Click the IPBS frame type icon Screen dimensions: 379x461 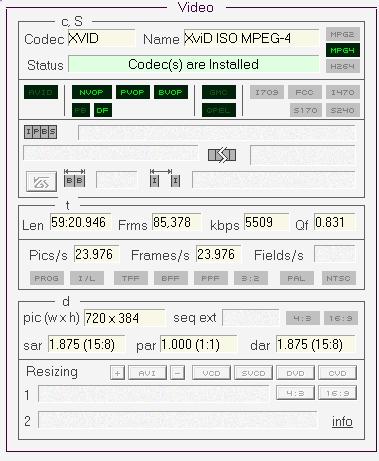40,132
